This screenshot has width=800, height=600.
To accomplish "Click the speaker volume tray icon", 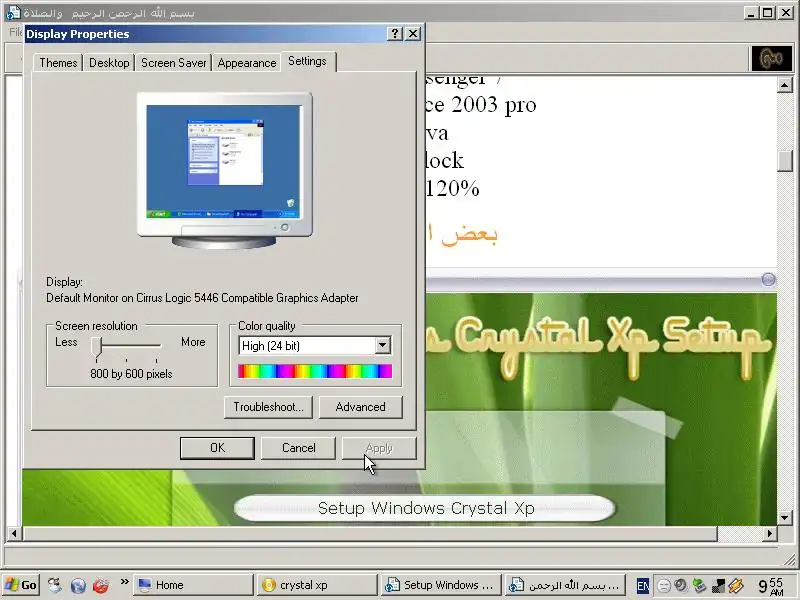I will 681,585.
